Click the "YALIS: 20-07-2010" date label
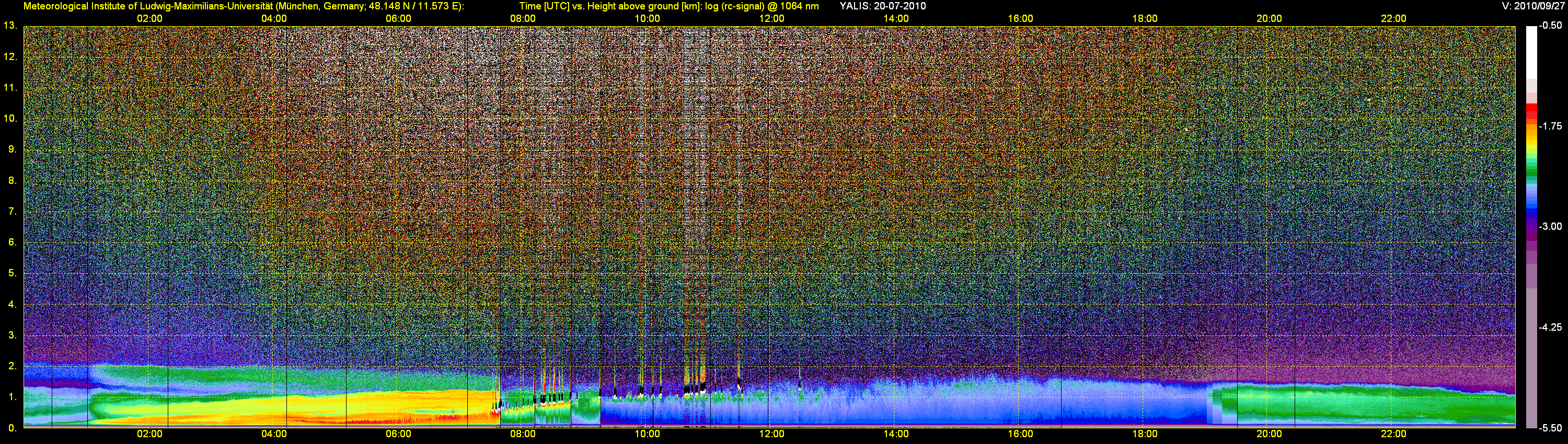This screenshot has height=444, width=1568. [x=883, y=6]
